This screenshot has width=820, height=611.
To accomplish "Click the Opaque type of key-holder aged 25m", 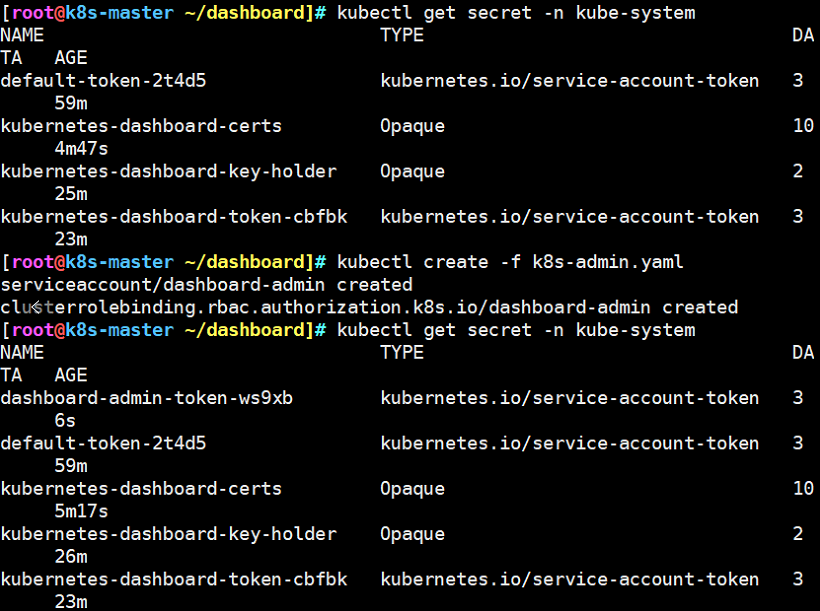I will point(413,171).
